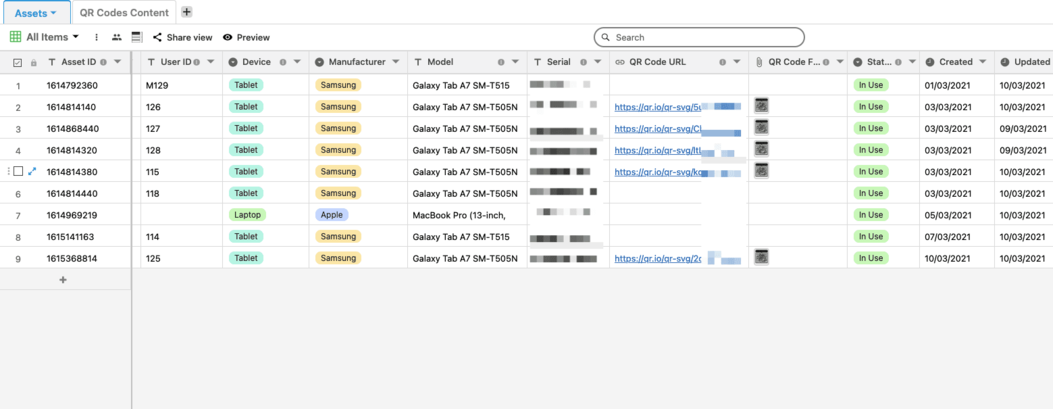Click the row height icon in toolbar
Image resolution: width=1053 pixels, height=409 pixels.
click(137, 37)
